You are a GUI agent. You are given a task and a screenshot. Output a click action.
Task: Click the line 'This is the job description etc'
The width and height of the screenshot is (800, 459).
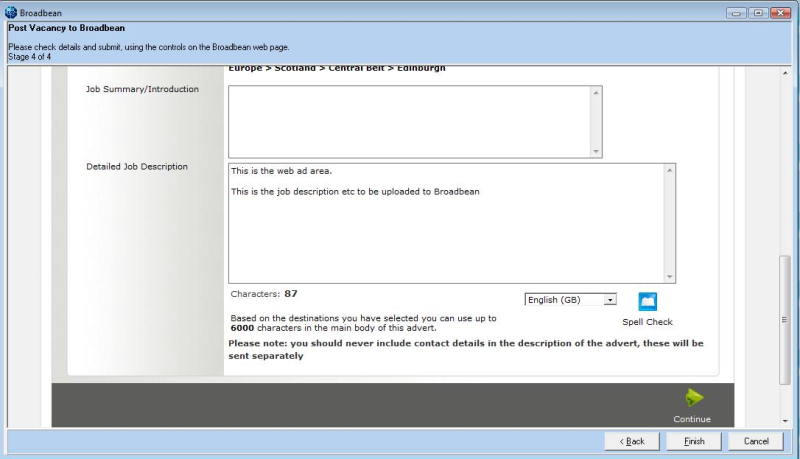tap(355, 192)
